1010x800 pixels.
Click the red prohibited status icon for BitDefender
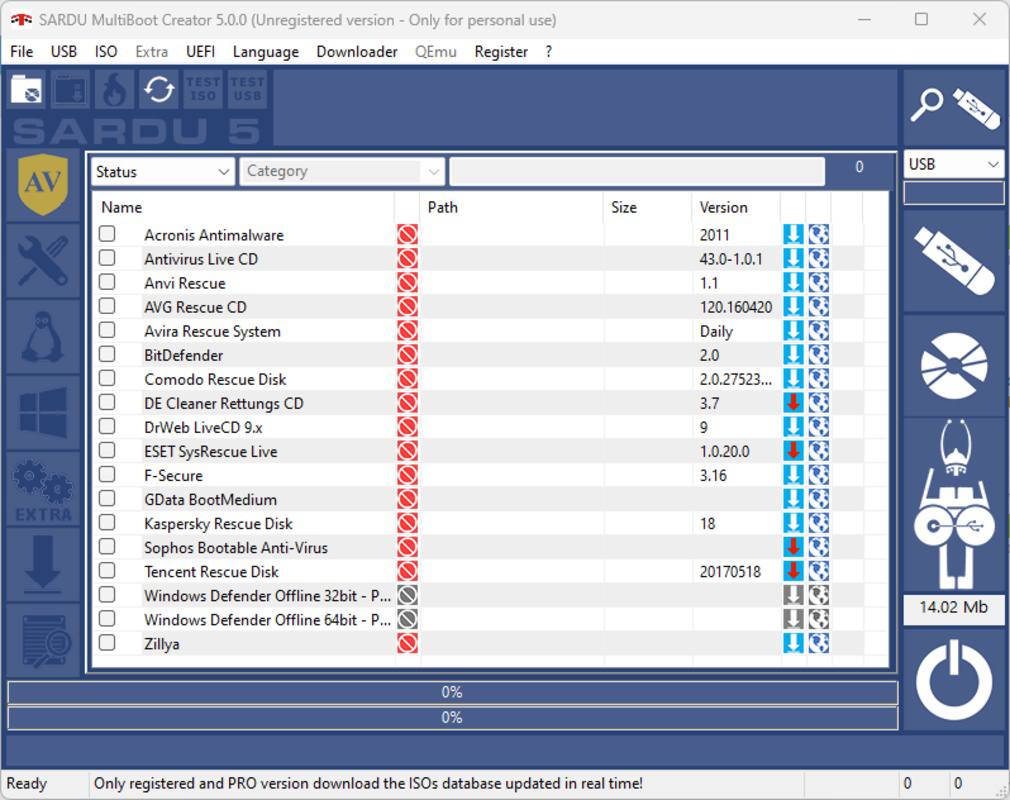(407, 354)
